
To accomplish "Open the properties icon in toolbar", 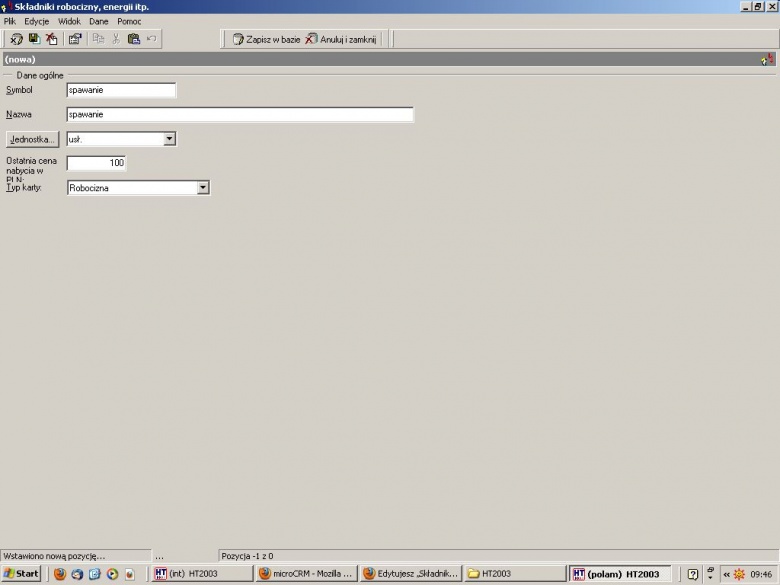I will tap(75, 39).
